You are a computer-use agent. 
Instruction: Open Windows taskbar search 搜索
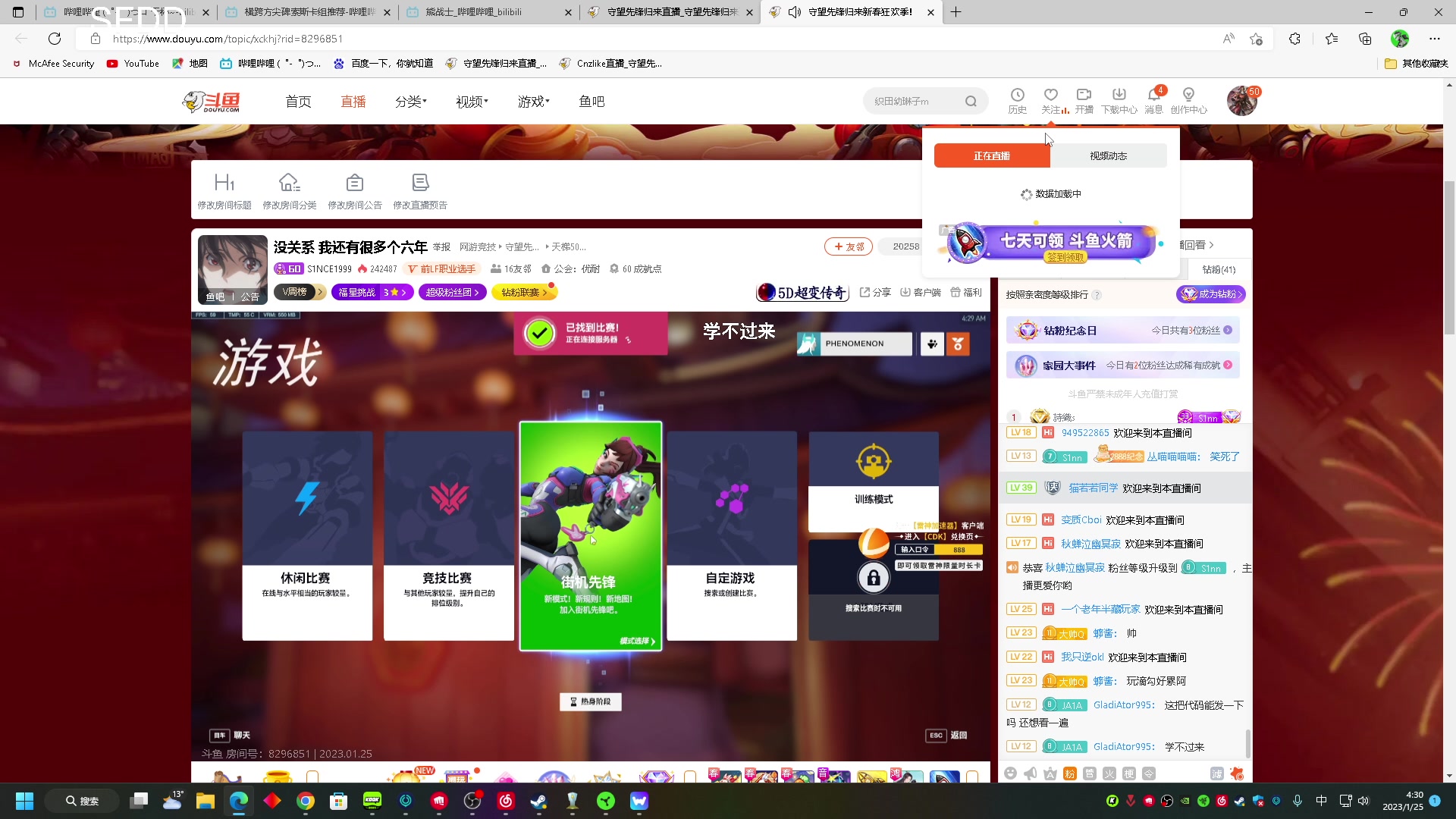(x=82, y=801)
